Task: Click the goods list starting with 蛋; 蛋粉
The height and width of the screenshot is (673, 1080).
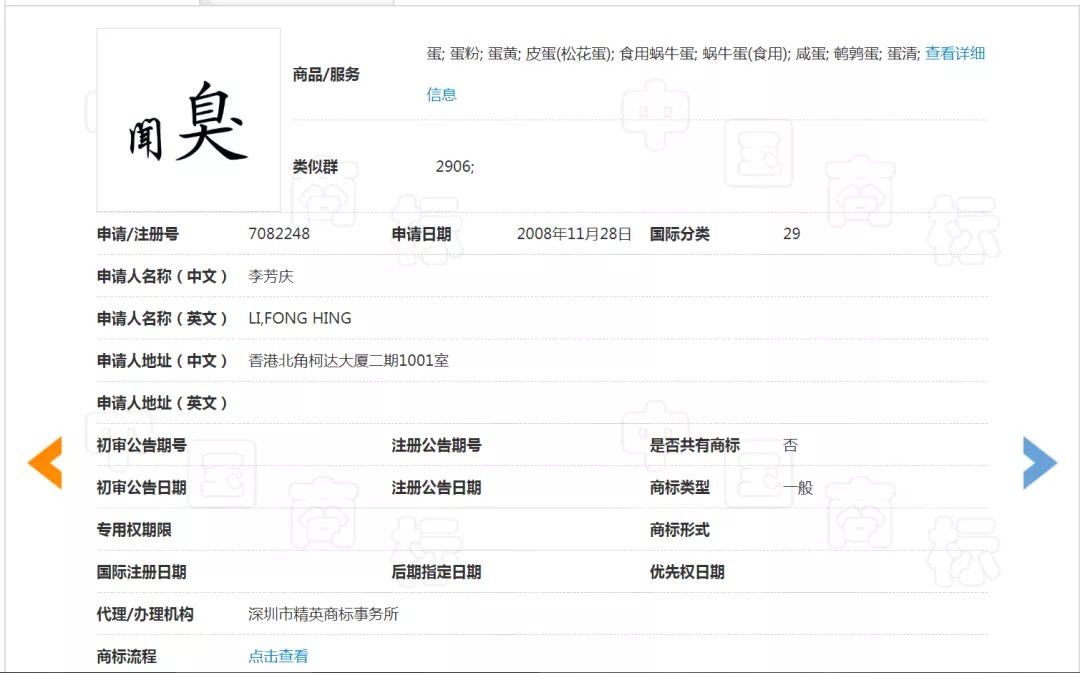Action: [x=673, y=53]
